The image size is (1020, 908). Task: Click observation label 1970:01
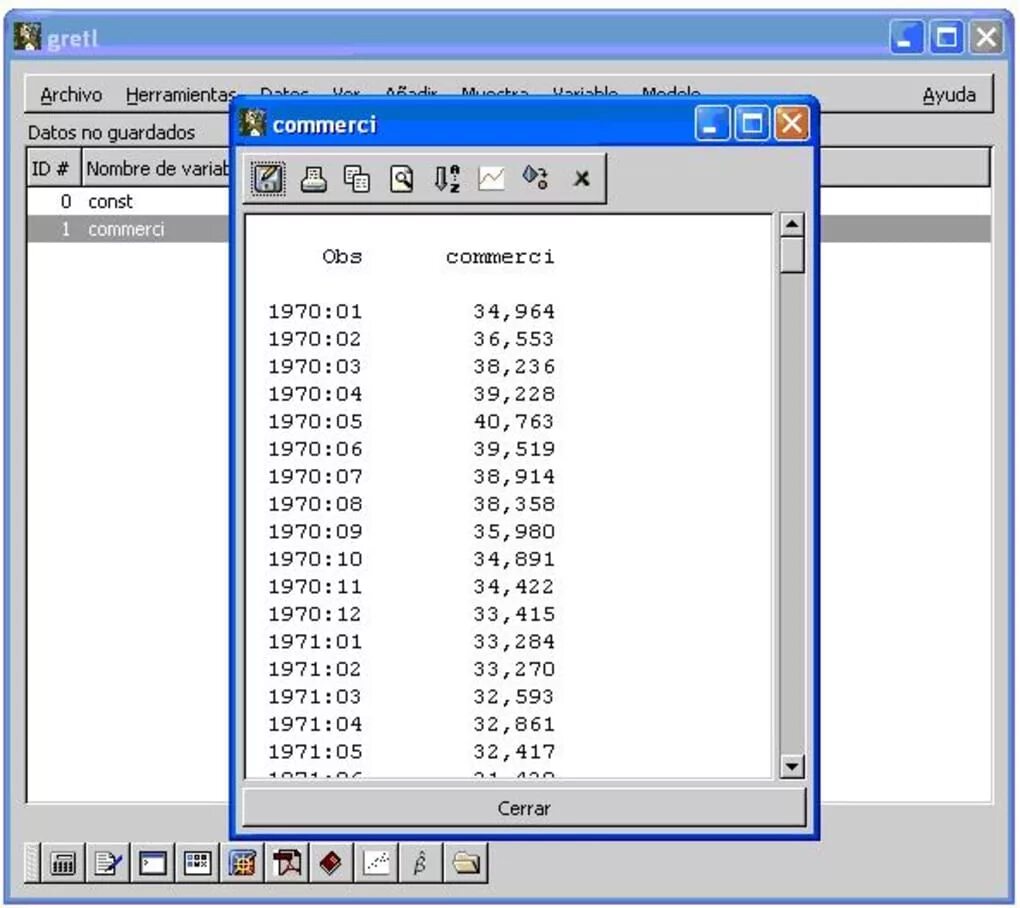pyautogui.click(x=315, y=312)
